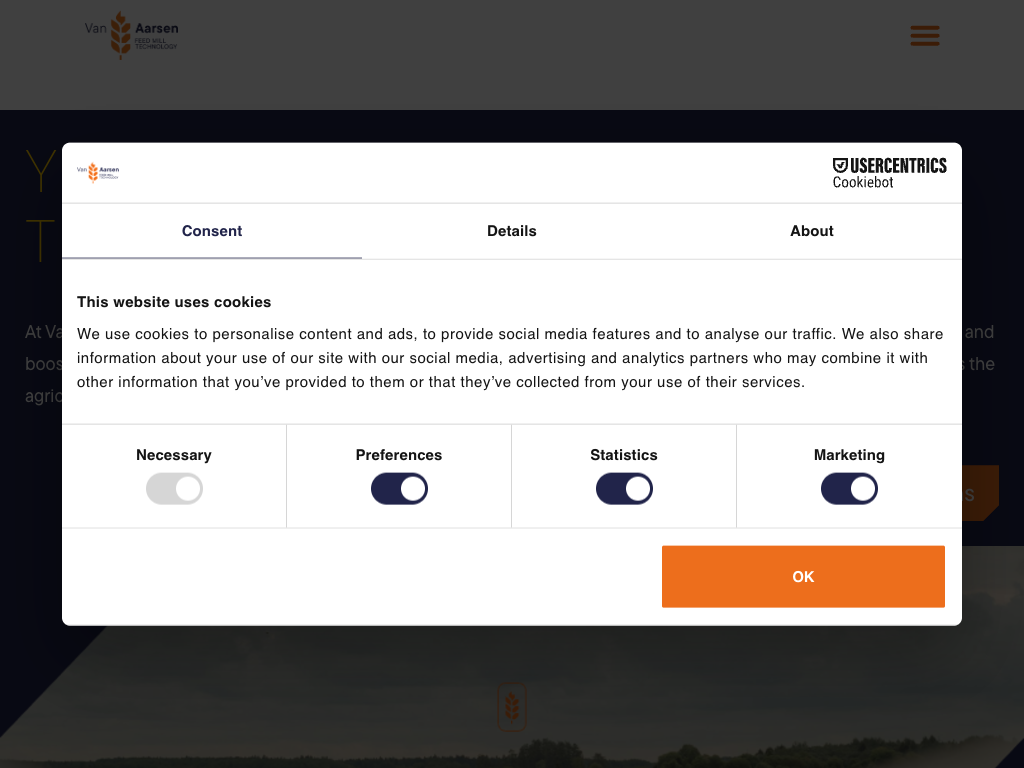Turn off the Statistics cookies toggle
This screenshot has width=1024, height=768.
coord(624,489)
